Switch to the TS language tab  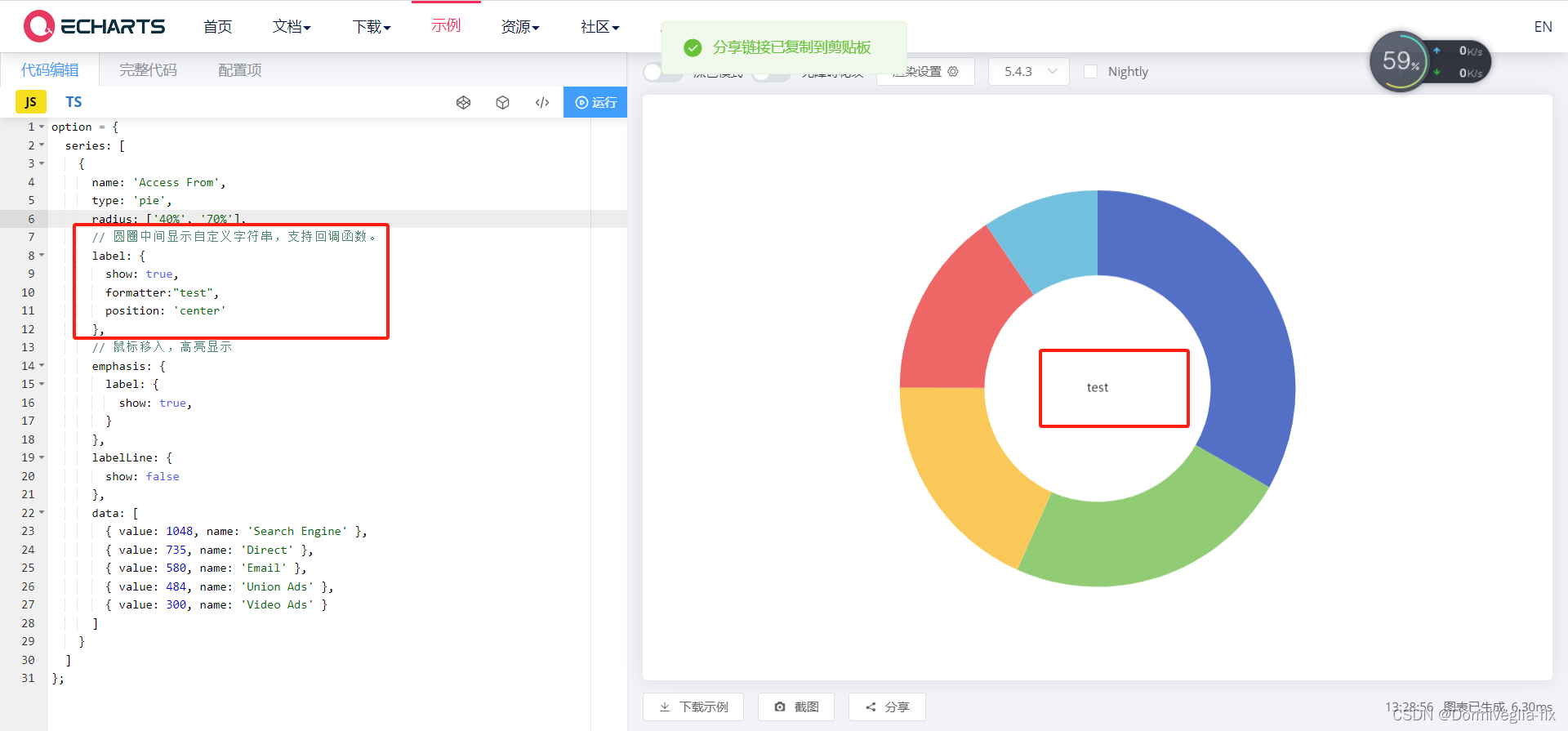pos(73,102)
